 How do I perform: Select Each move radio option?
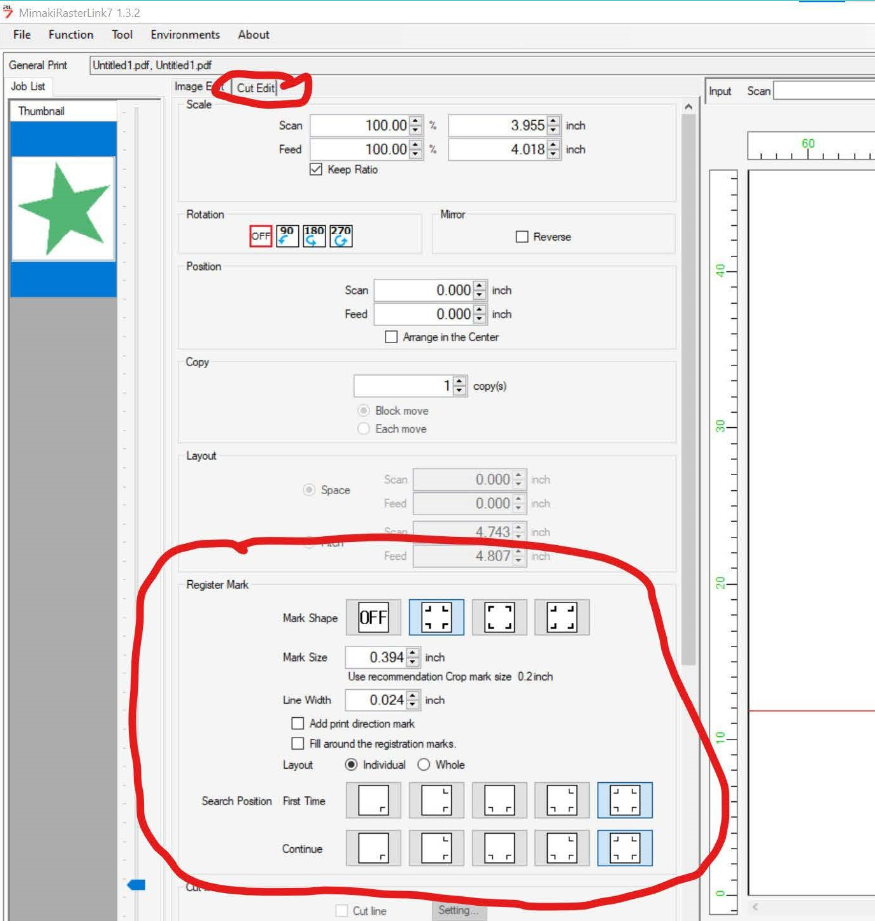(364, 429)
